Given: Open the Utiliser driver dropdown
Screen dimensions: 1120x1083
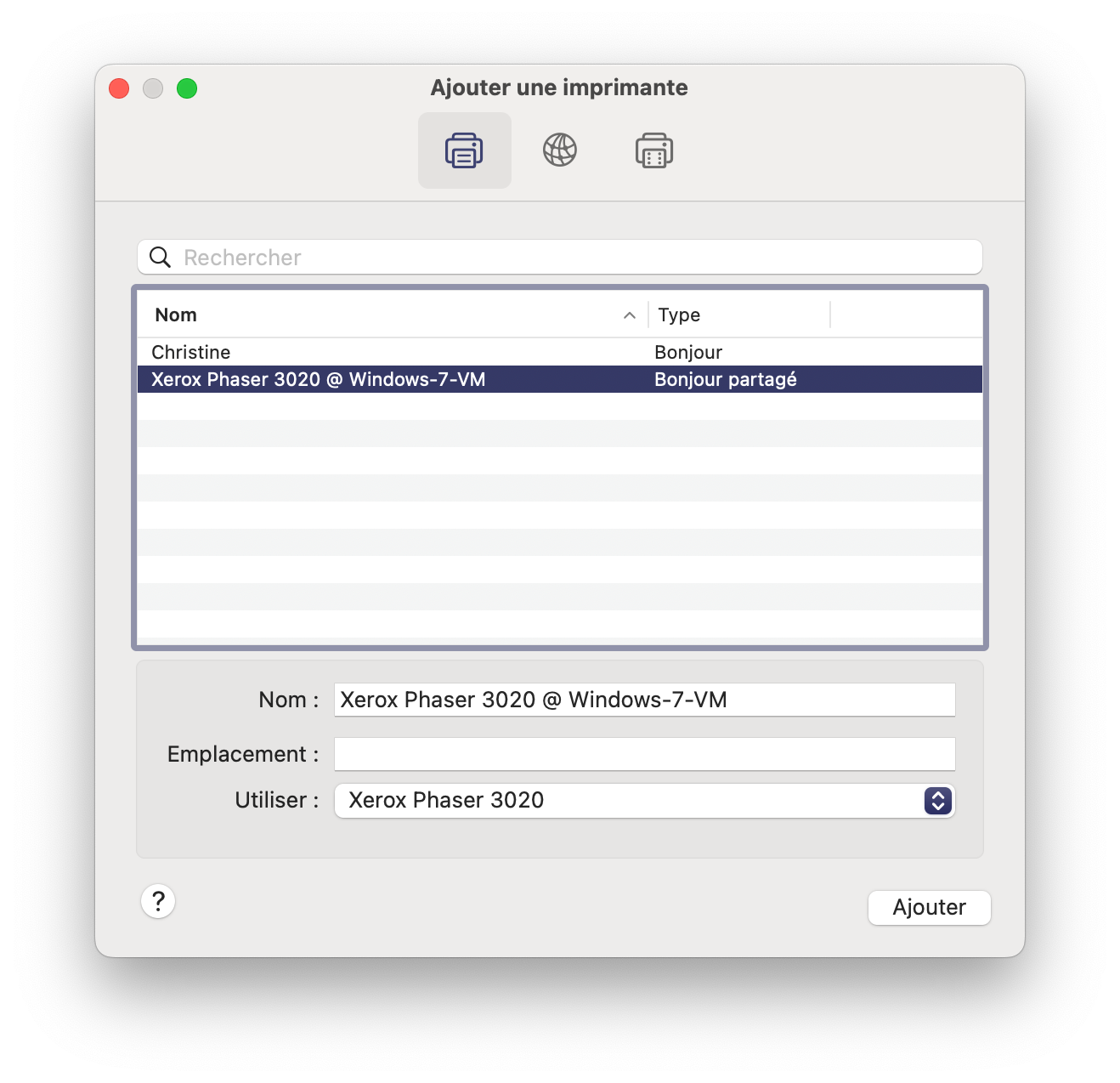Looking at the screenshot, I should coord(645,801).
